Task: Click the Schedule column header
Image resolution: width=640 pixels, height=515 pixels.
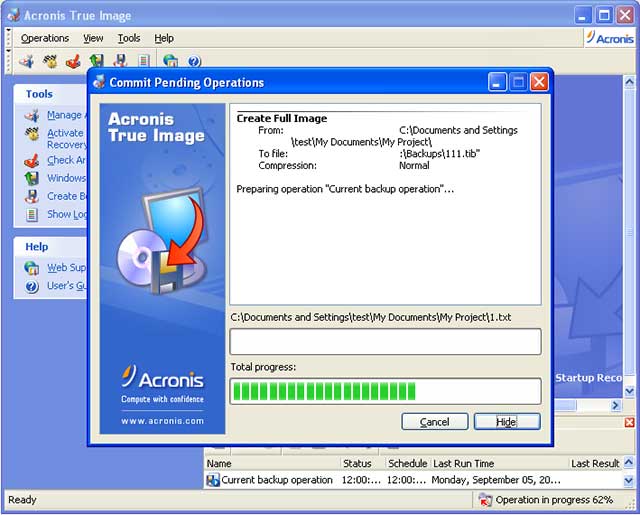Action: (x=407, y=464)
